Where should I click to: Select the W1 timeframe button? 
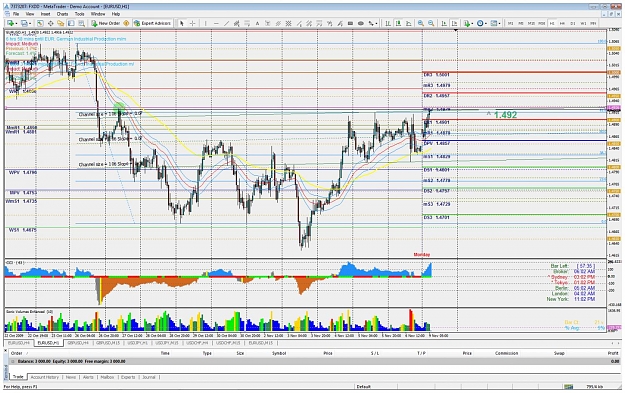(x=583, y=23)
